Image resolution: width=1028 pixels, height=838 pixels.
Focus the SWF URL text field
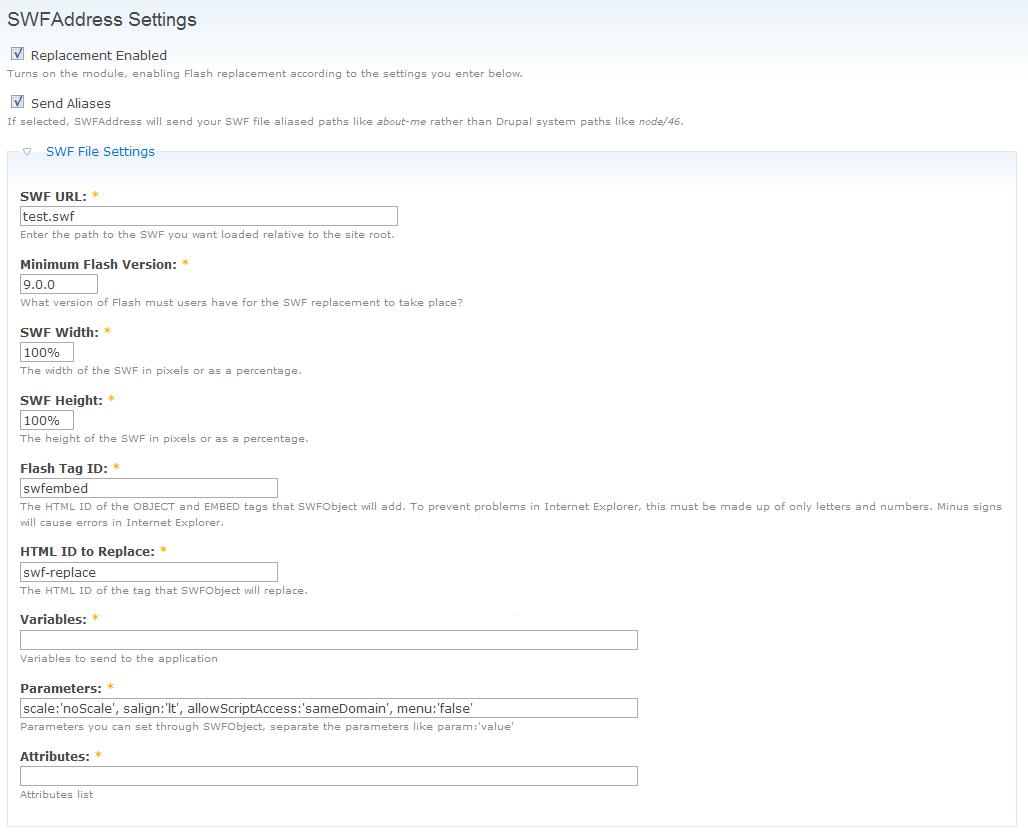[208, 216]
